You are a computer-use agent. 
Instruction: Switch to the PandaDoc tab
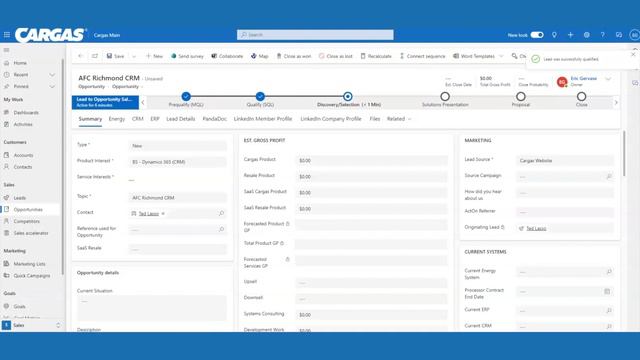click(x=214, y=119)
